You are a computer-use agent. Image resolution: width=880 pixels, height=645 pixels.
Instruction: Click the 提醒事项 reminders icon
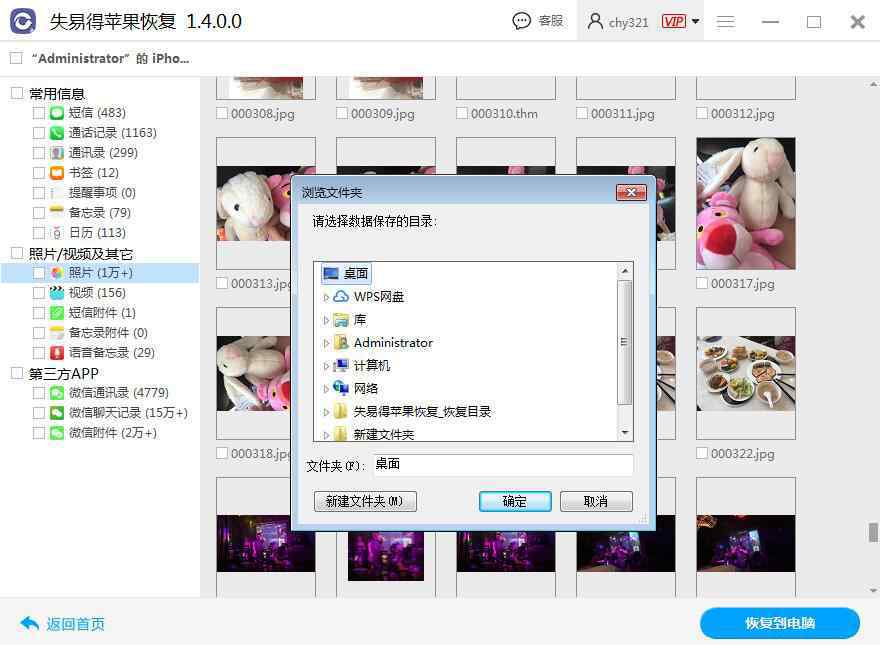coord(57,193)
